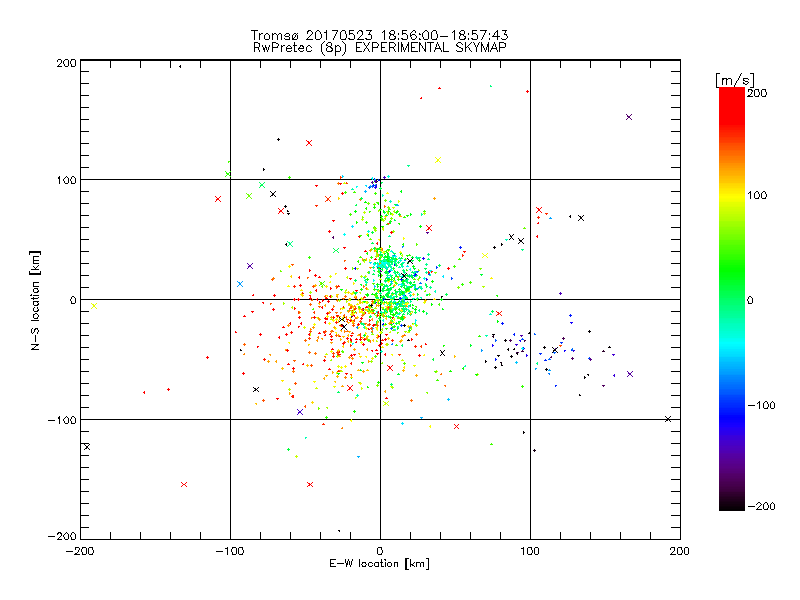Click the y-axis tick label '200' at top
Screen dimensions: 800x600
coord(66,63)
